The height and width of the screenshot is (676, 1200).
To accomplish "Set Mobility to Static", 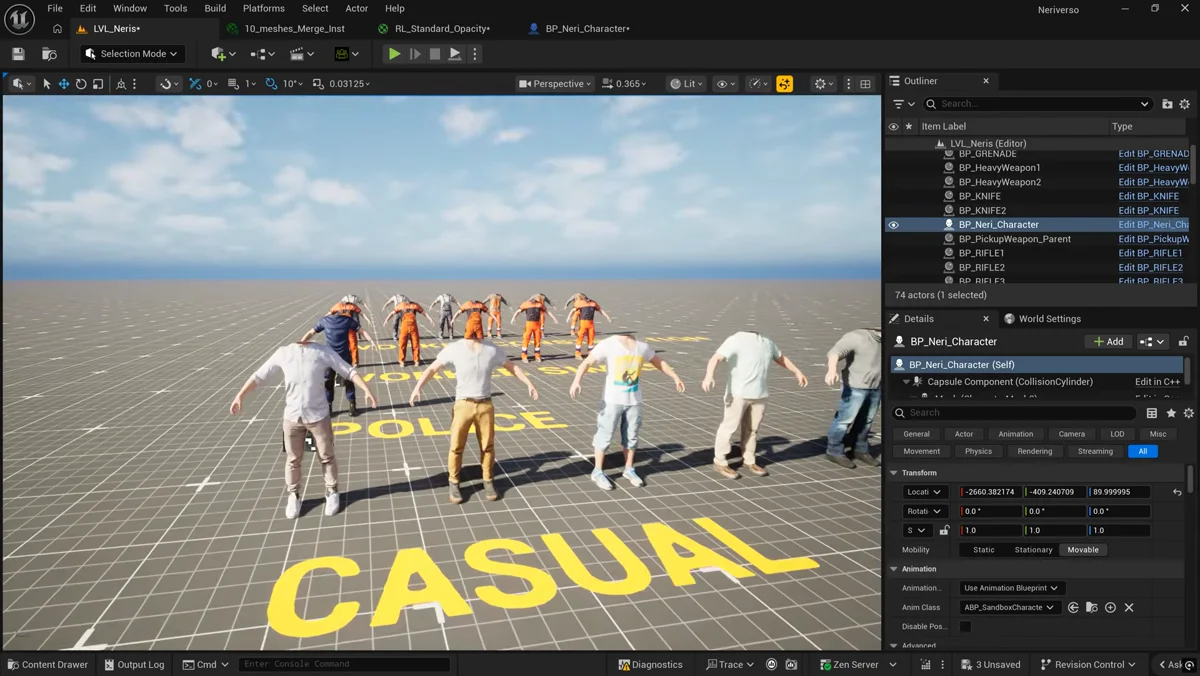I will pos(984,550).
